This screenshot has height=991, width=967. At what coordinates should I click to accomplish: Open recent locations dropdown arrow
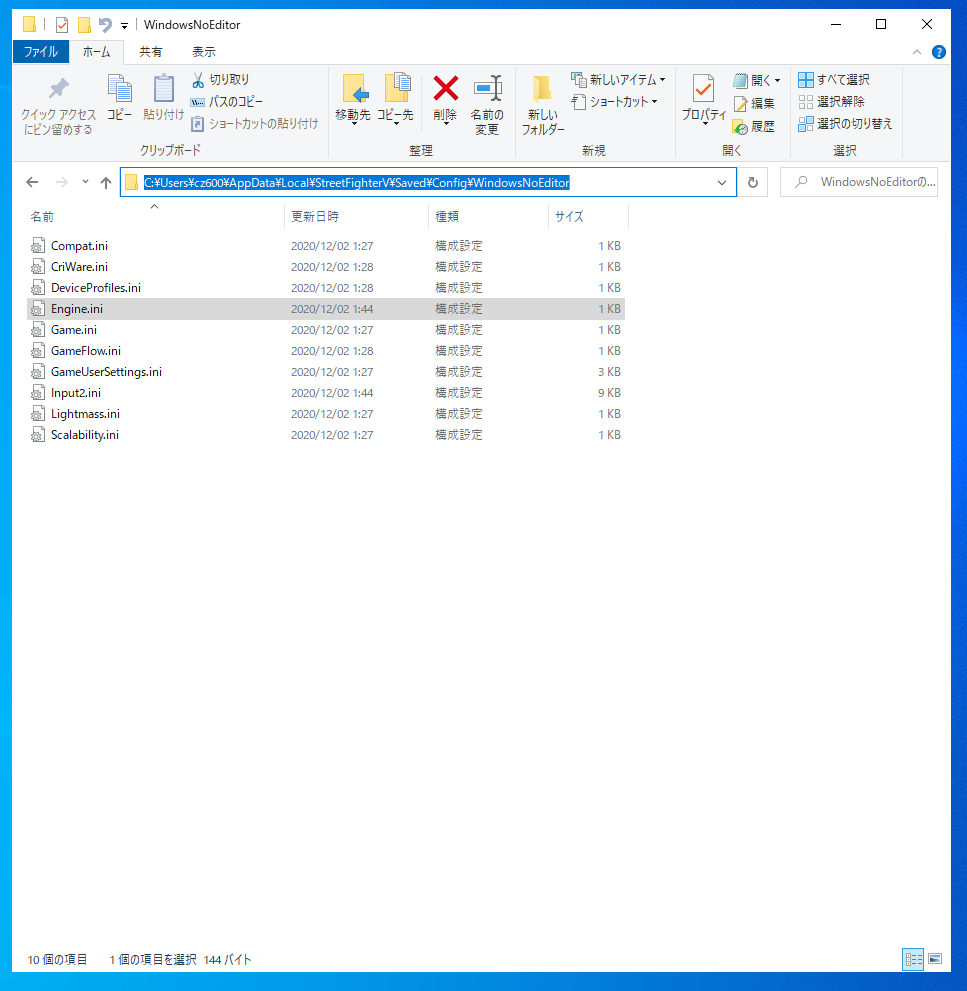click(x=85, y=182)
